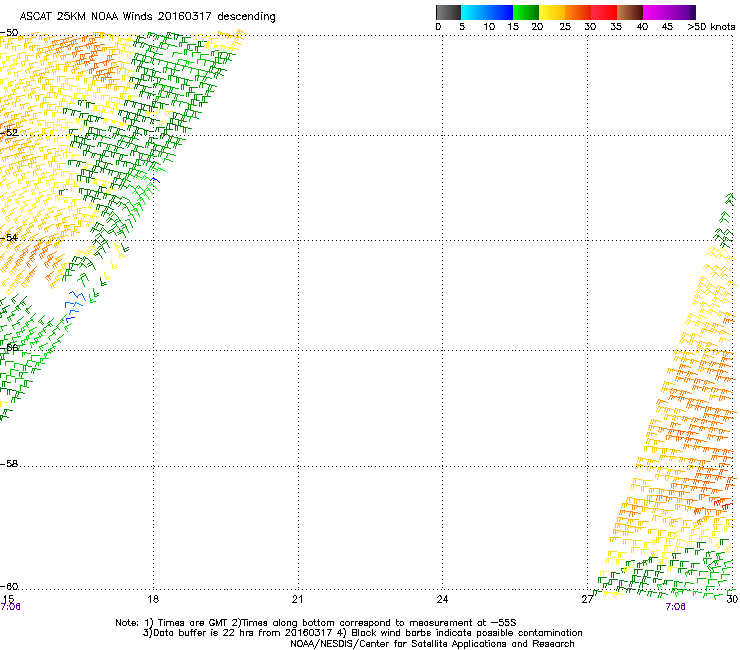The width and height of the screenshot is (740, 650).
Task: Click the '>50 knots' legend label
Action: pyautogui.click(x=711, y=27)
